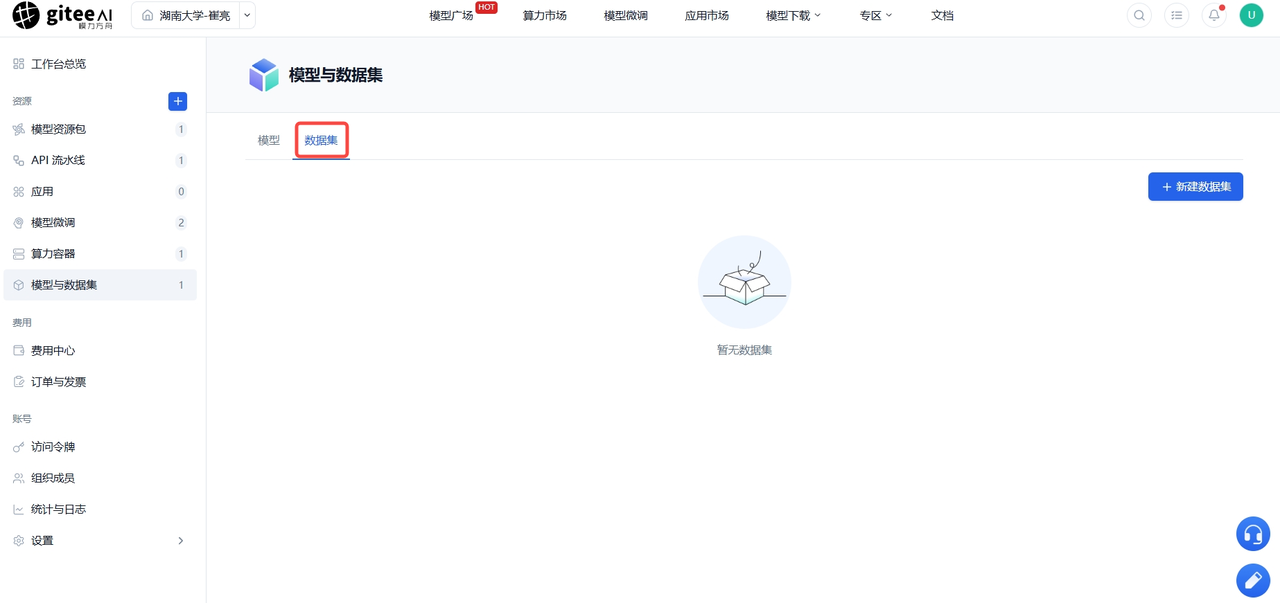Open the green user avatar menu

1251,15
